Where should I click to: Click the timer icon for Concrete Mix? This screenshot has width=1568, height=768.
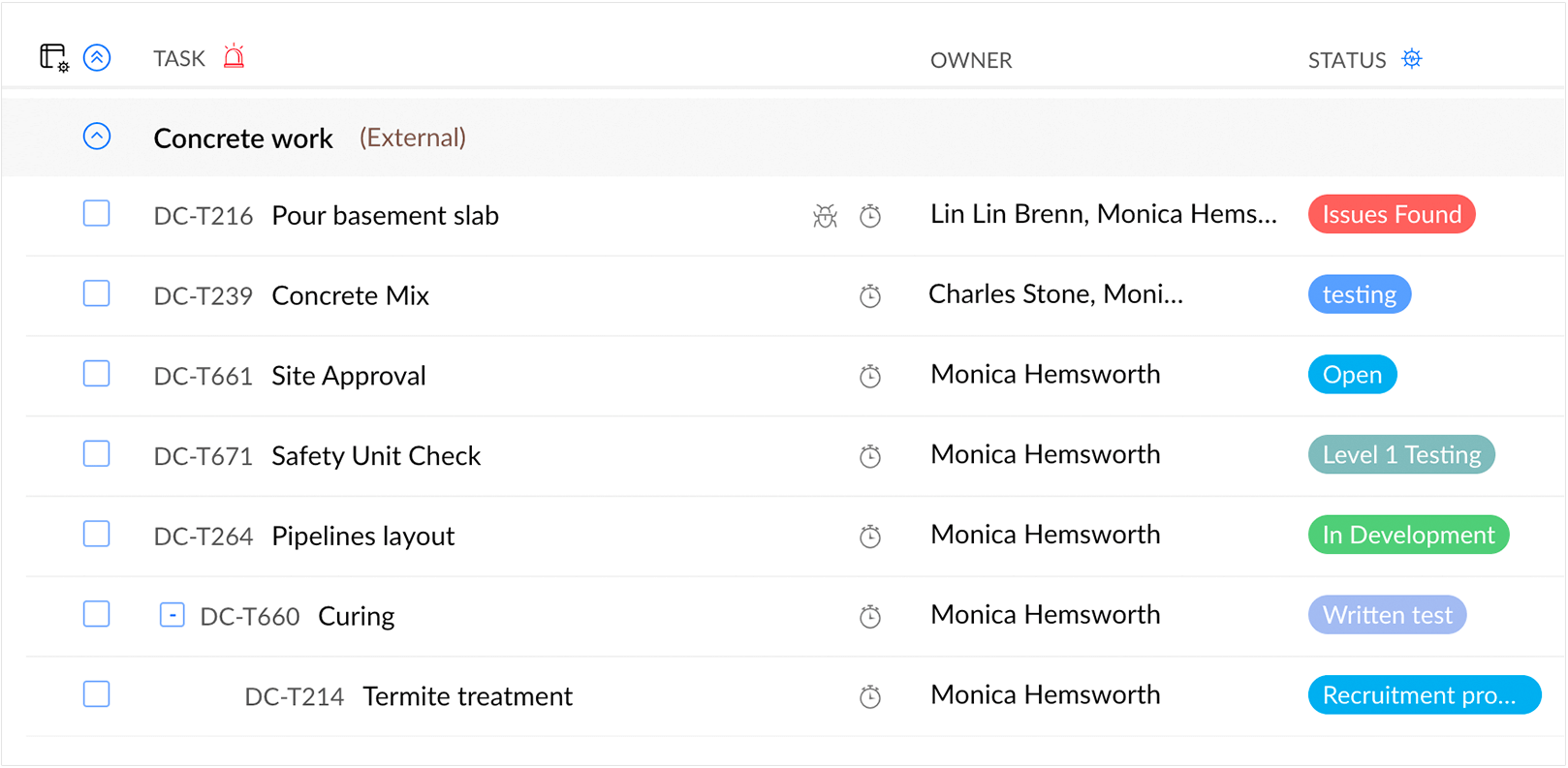point(870,296)
